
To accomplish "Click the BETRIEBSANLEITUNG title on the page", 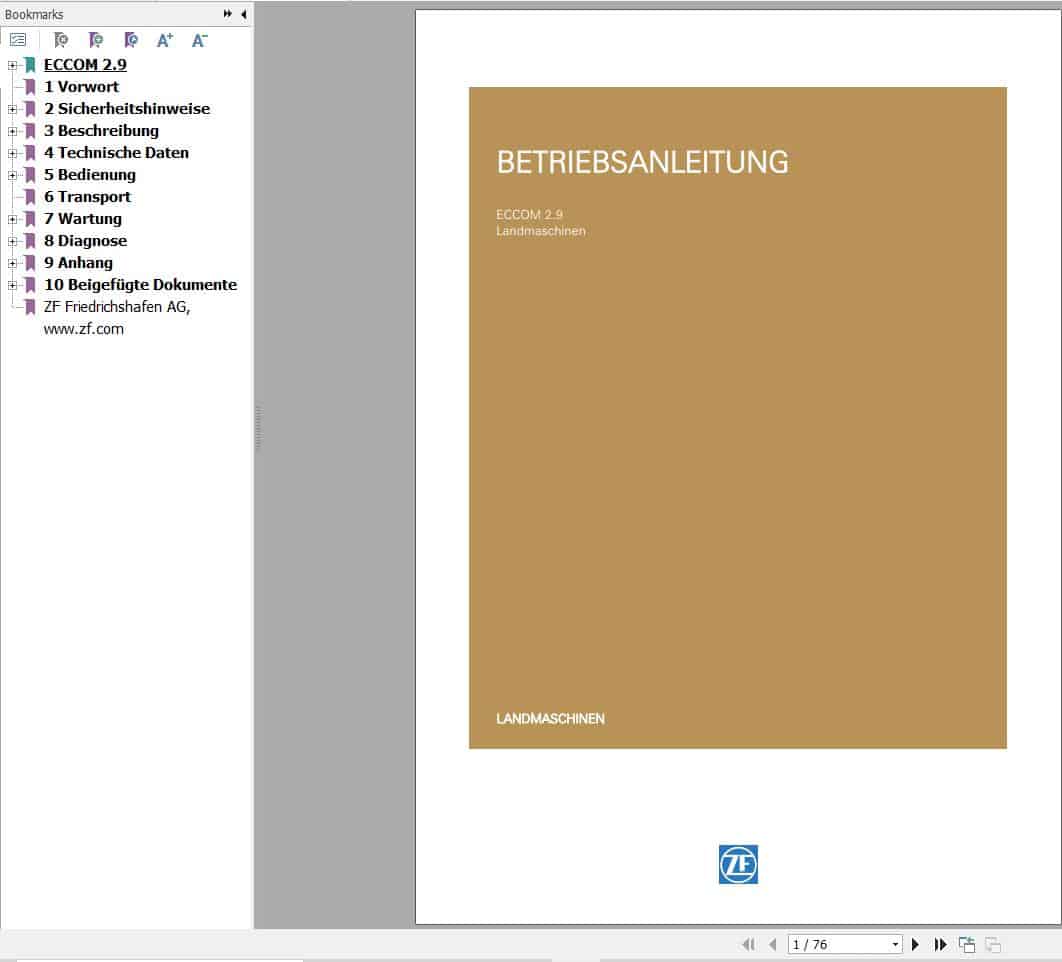I will pos(643,163).
